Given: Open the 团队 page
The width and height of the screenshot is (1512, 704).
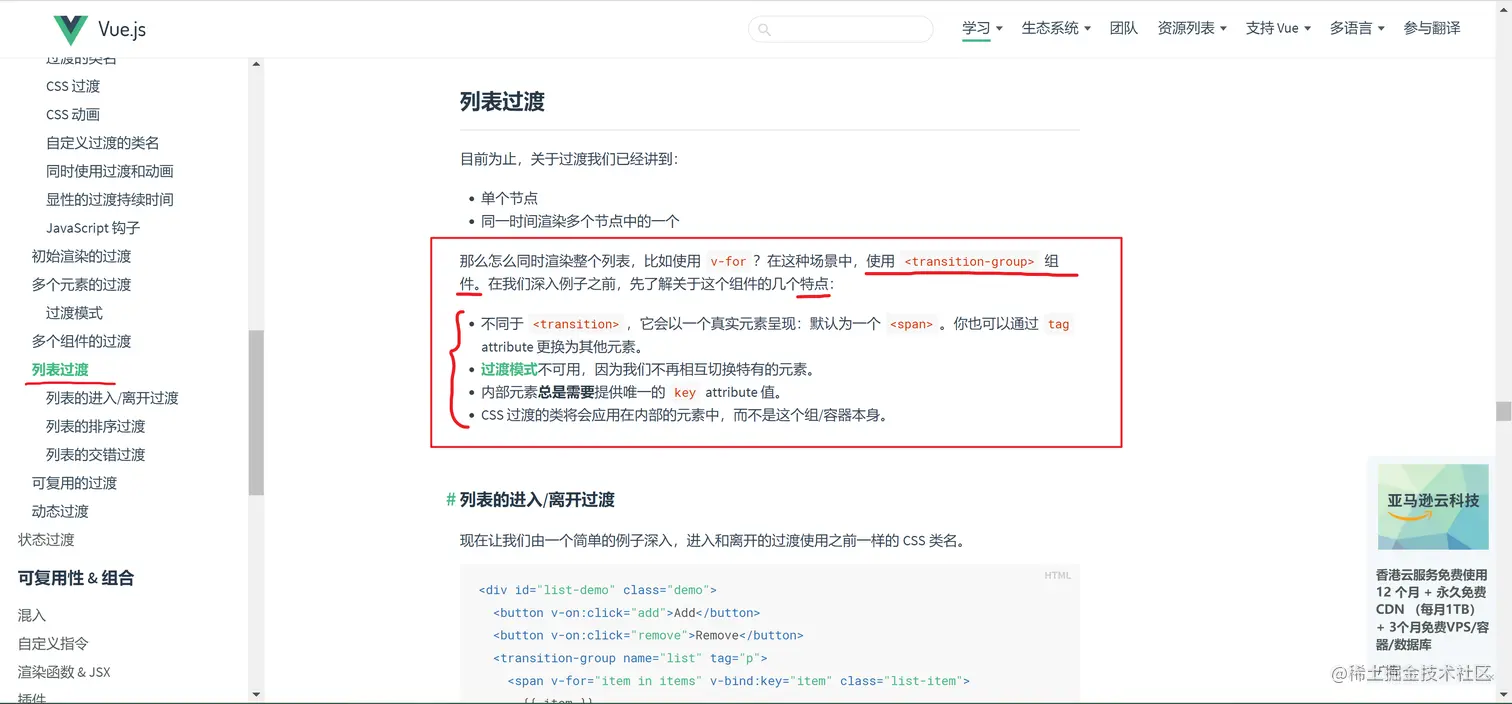Looking at the screenshot, I should 1124,28.
